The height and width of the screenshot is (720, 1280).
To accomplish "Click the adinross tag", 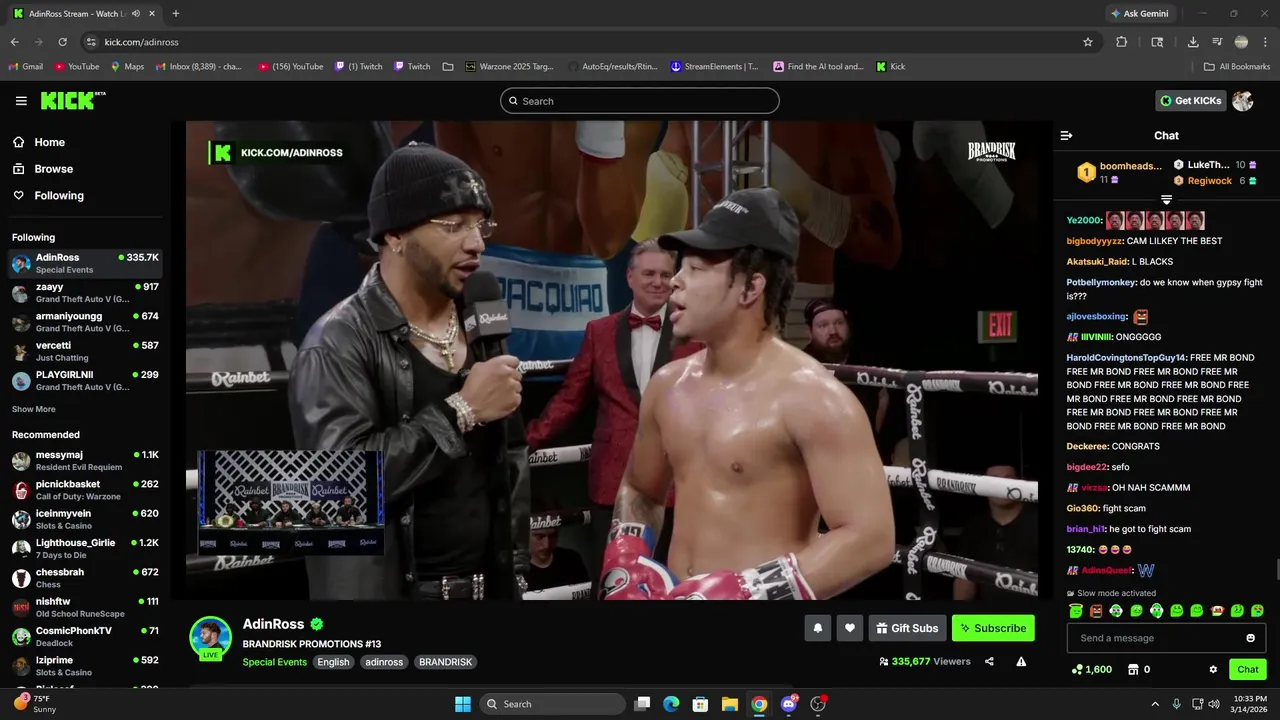I will pyautogui.click(x=384, y=662).
